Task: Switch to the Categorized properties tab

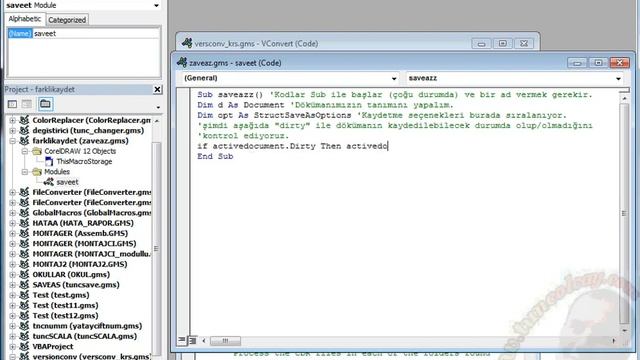Action: pyautogui.click(x=67, y=20)
